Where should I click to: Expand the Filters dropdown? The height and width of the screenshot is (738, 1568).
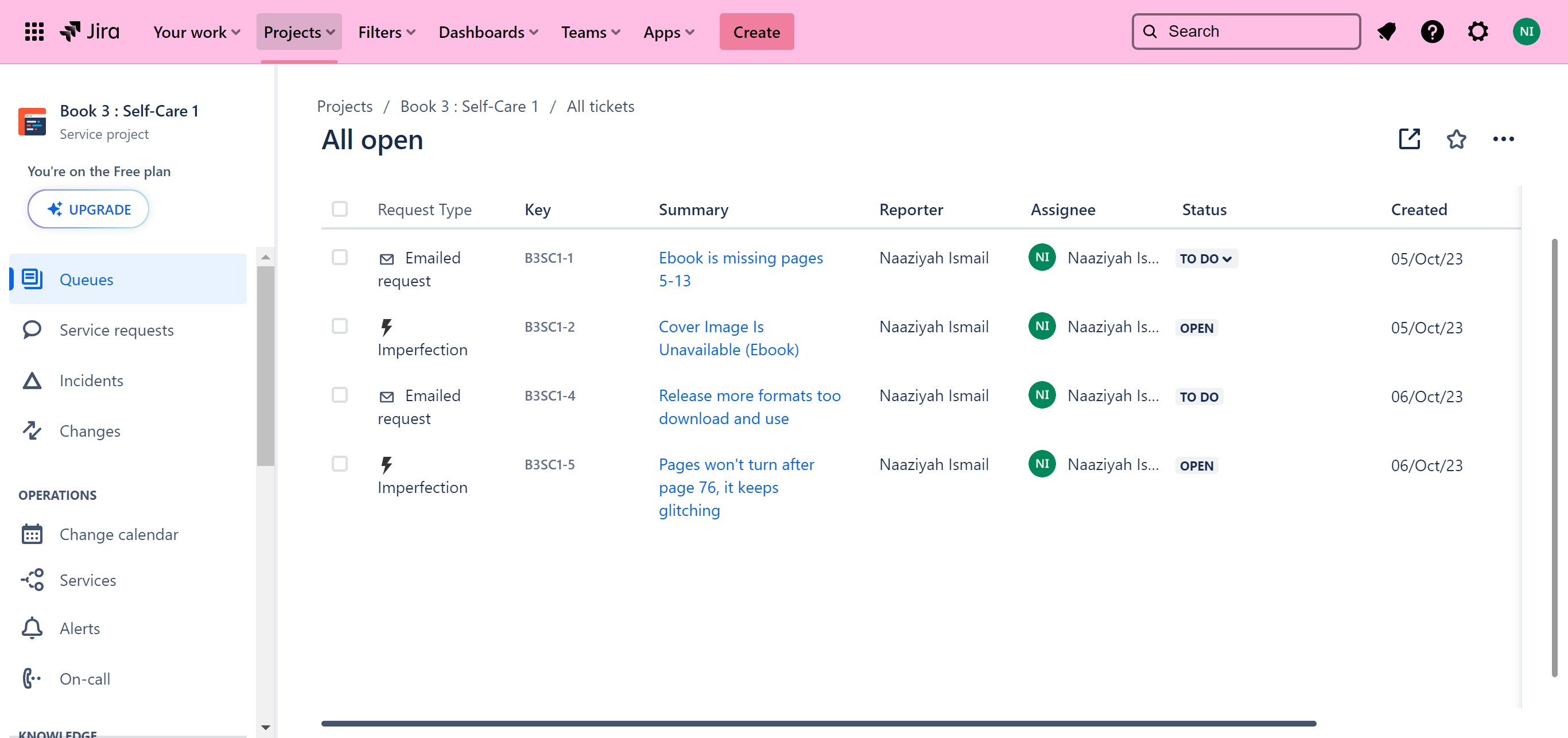click(386, 32)
